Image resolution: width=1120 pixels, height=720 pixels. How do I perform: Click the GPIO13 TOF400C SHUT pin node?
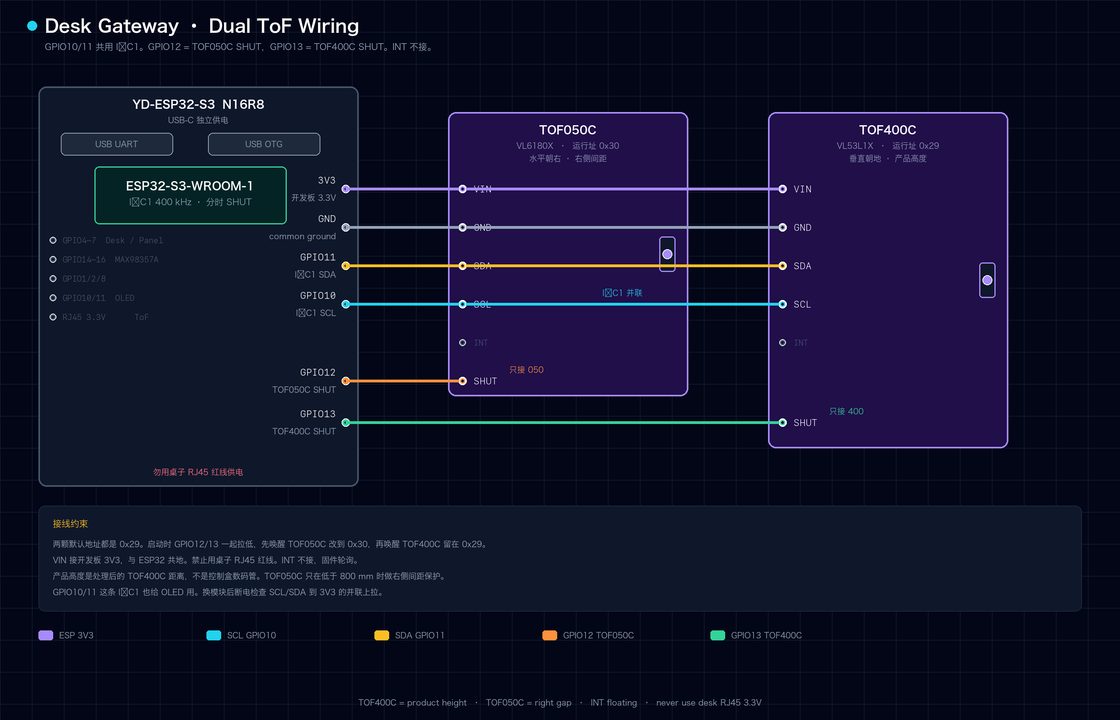coord(346,423)
